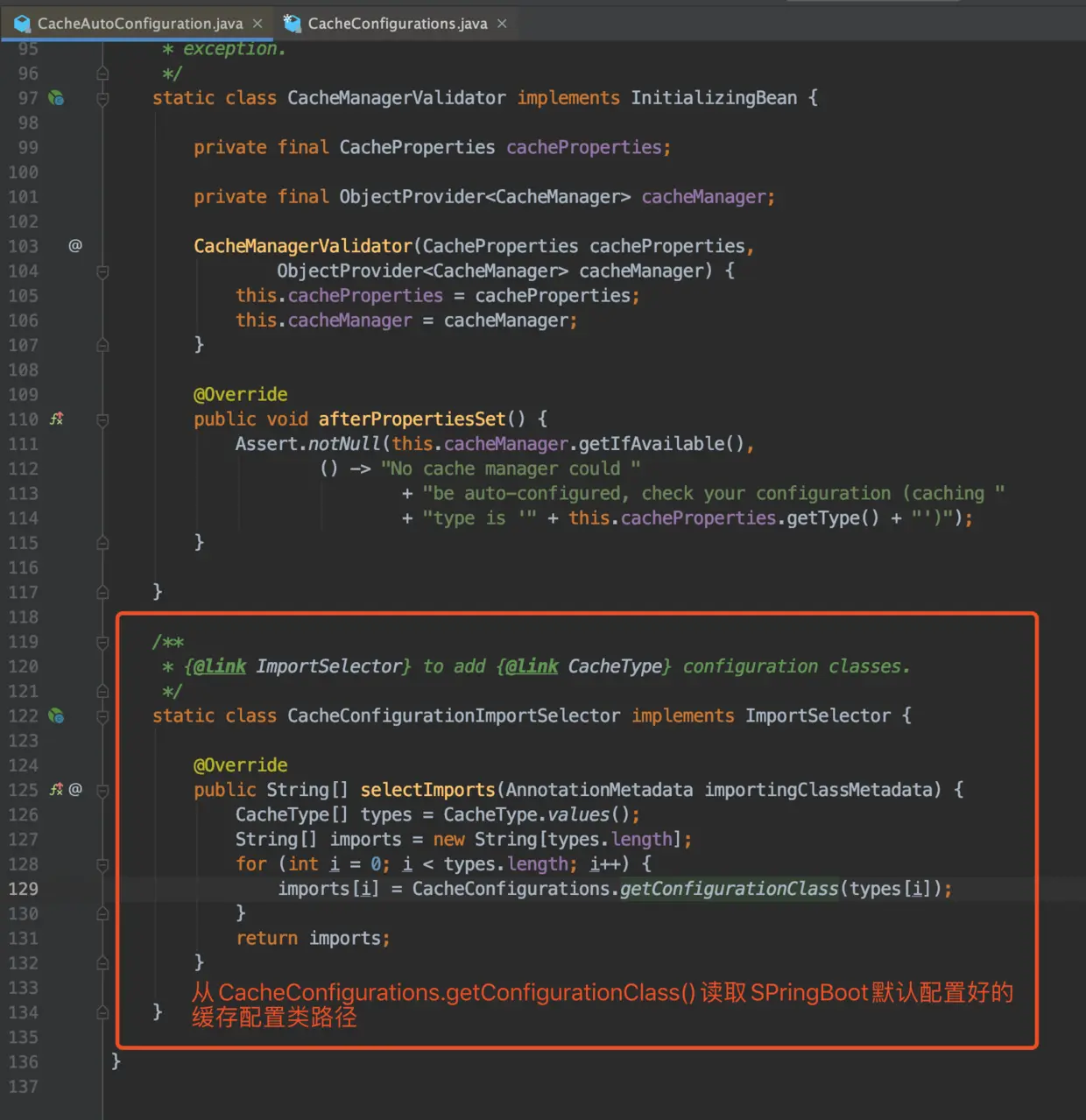
Task: Click the class fold end marker at line 117
Action: coord(102,593)
